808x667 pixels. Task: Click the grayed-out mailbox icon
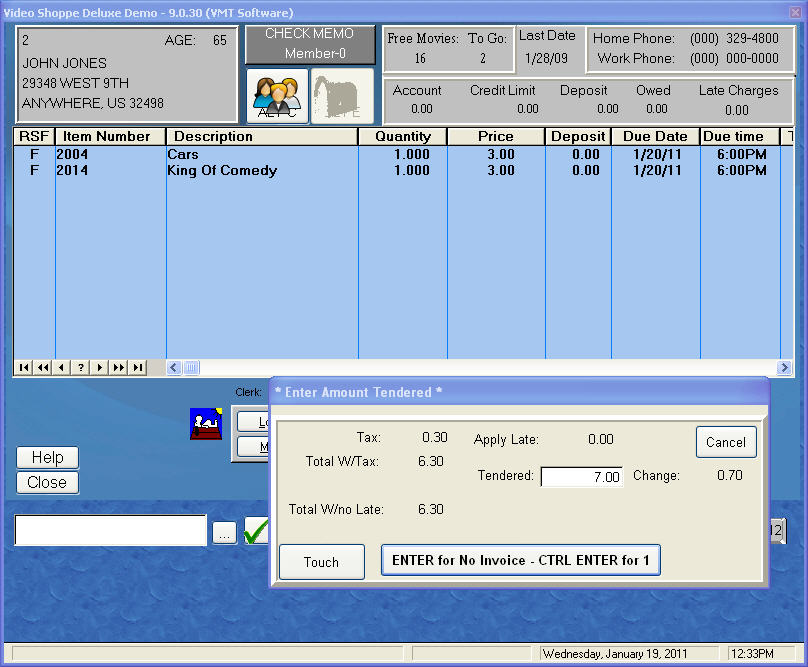click(342, 96)
